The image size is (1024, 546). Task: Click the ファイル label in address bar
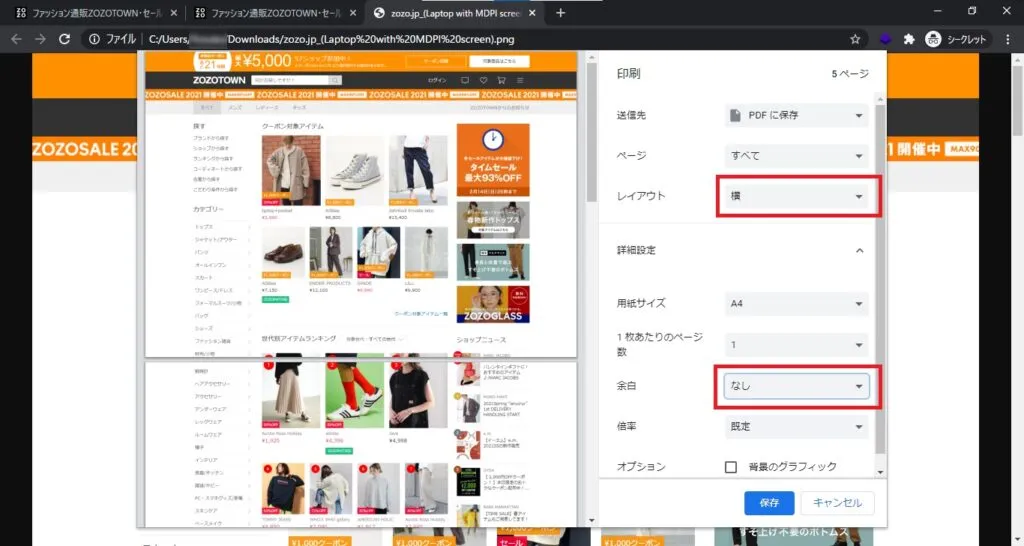coord(121,39)
